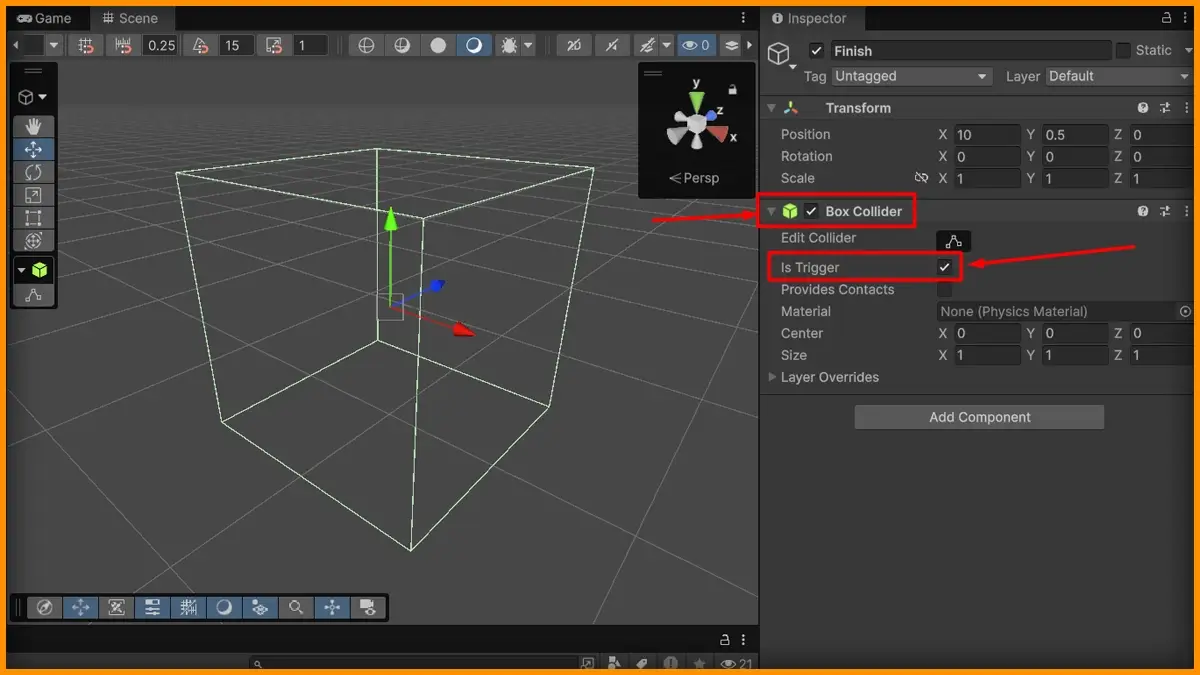Open the debug draw mode dropdown arrow
The height and width of the screenshot is (675, 1200).
click(528, 45)
